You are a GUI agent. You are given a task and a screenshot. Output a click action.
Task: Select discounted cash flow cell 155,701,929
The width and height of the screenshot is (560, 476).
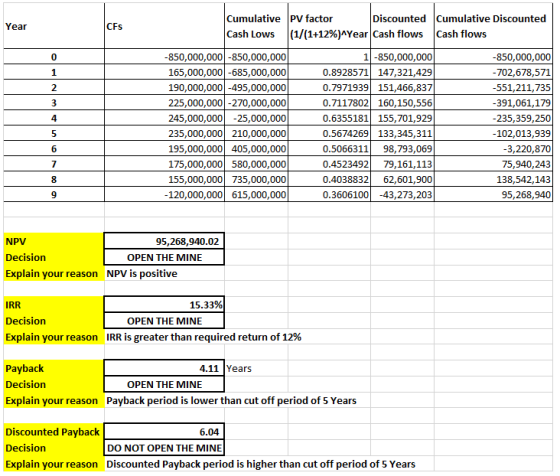402,118
